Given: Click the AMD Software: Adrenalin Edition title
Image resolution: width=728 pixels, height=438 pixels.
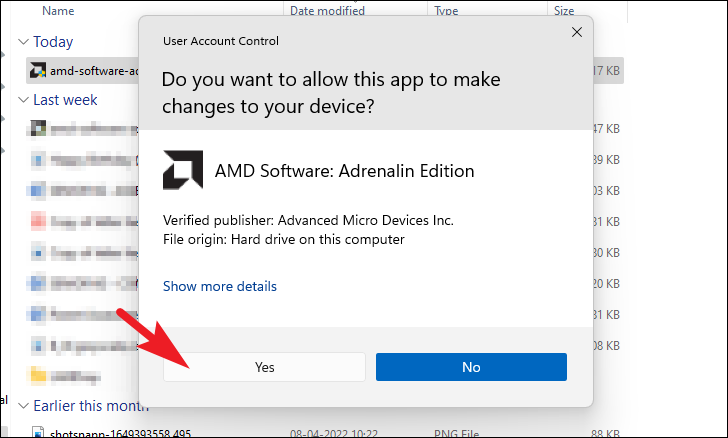Looking at the screenshot, I should (344, 171).
